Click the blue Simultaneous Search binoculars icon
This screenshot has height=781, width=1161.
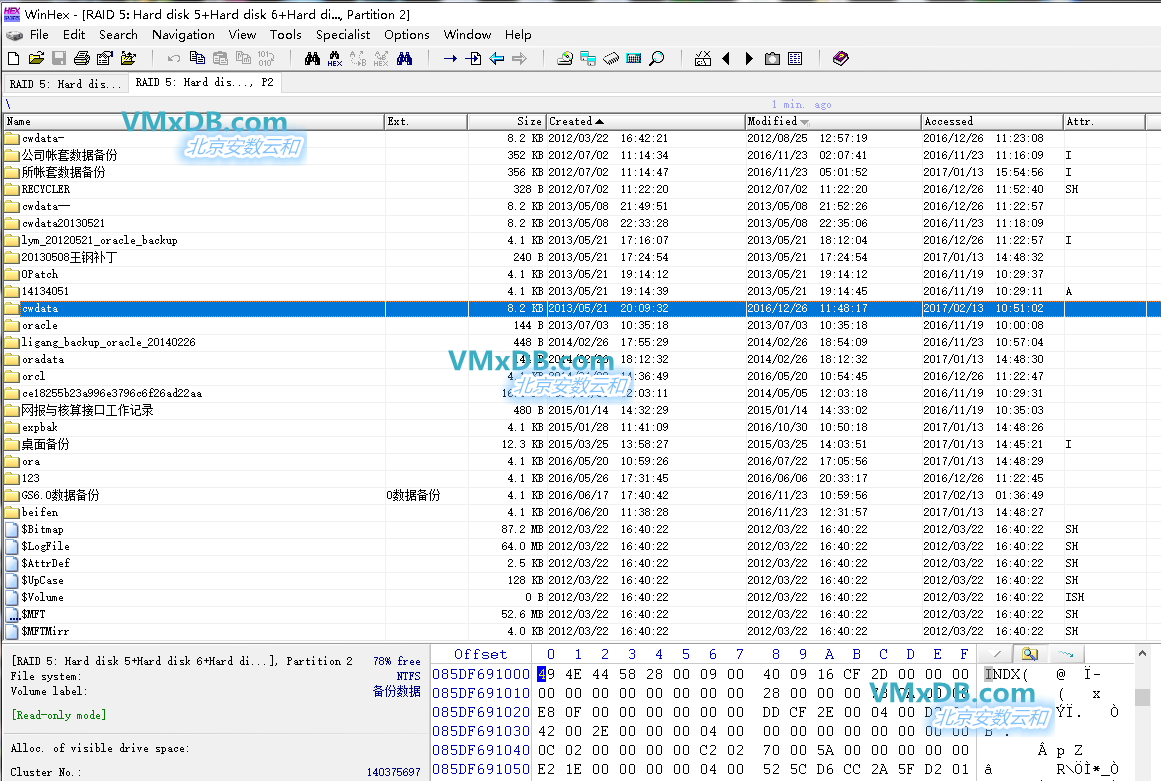(404, 58)
